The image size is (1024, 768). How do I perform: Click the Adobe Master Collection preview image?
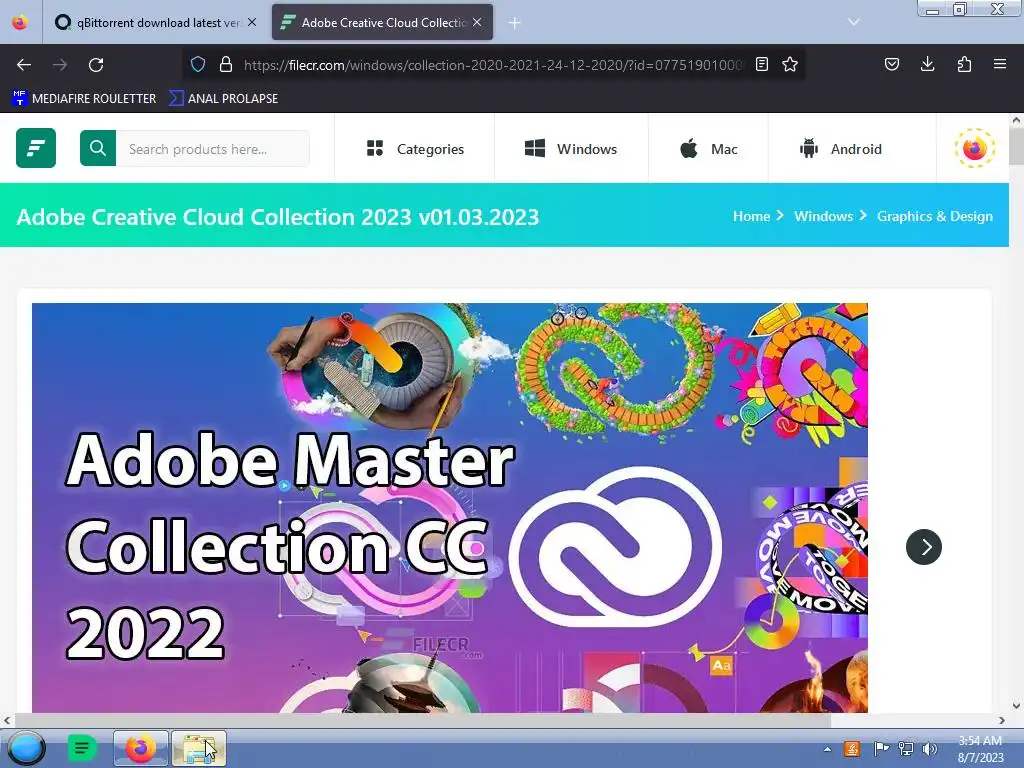click(450, 507)
